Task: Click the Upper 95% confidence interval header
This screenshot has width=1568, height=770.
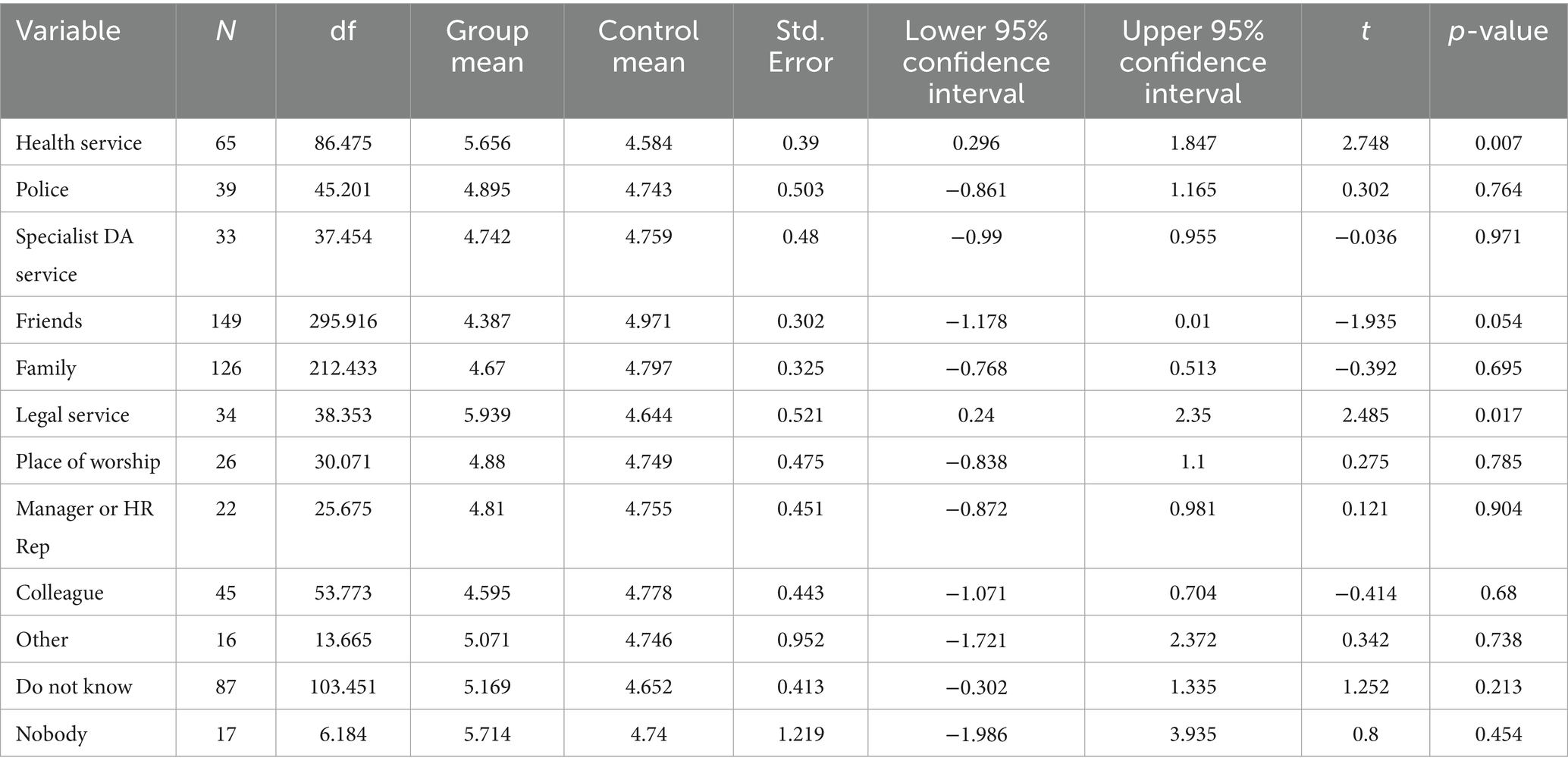Action: click(1193, 61)
